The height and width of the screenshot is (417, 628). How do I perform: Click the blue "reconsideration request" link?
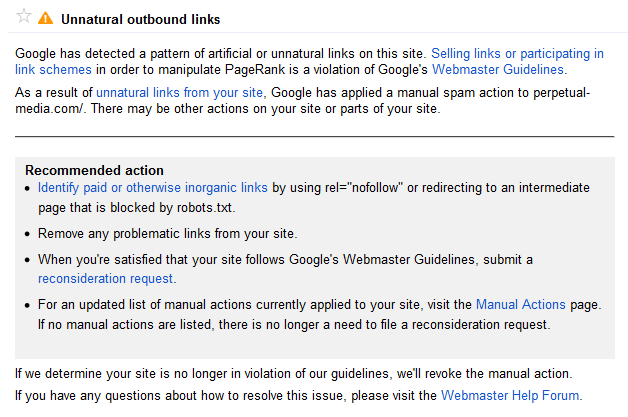(x=105, y=278)
